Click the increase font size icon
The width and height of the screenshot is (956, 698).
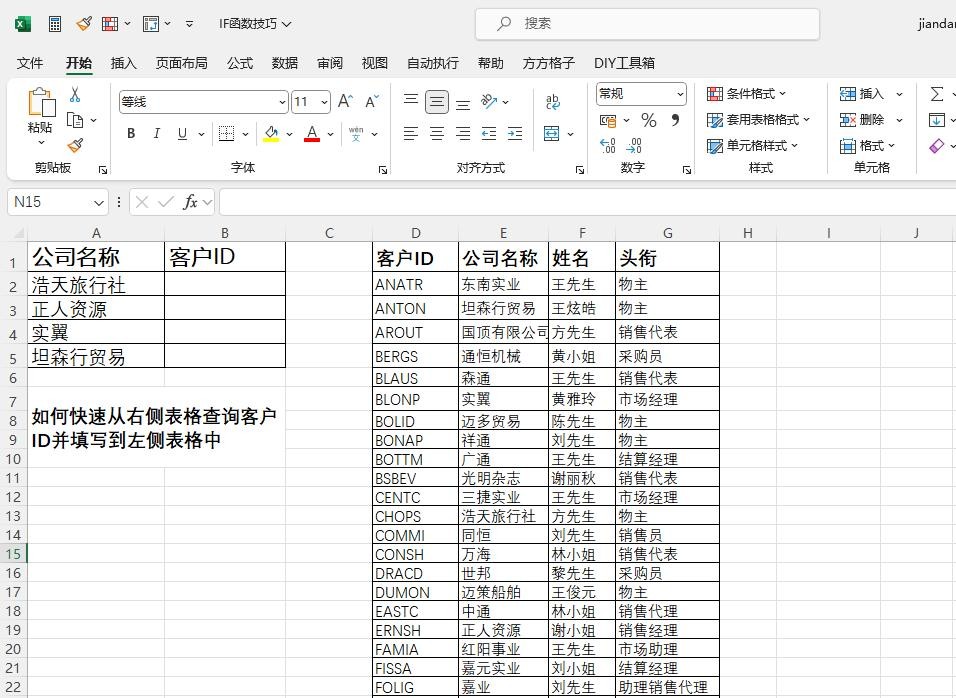pos(345,102)
